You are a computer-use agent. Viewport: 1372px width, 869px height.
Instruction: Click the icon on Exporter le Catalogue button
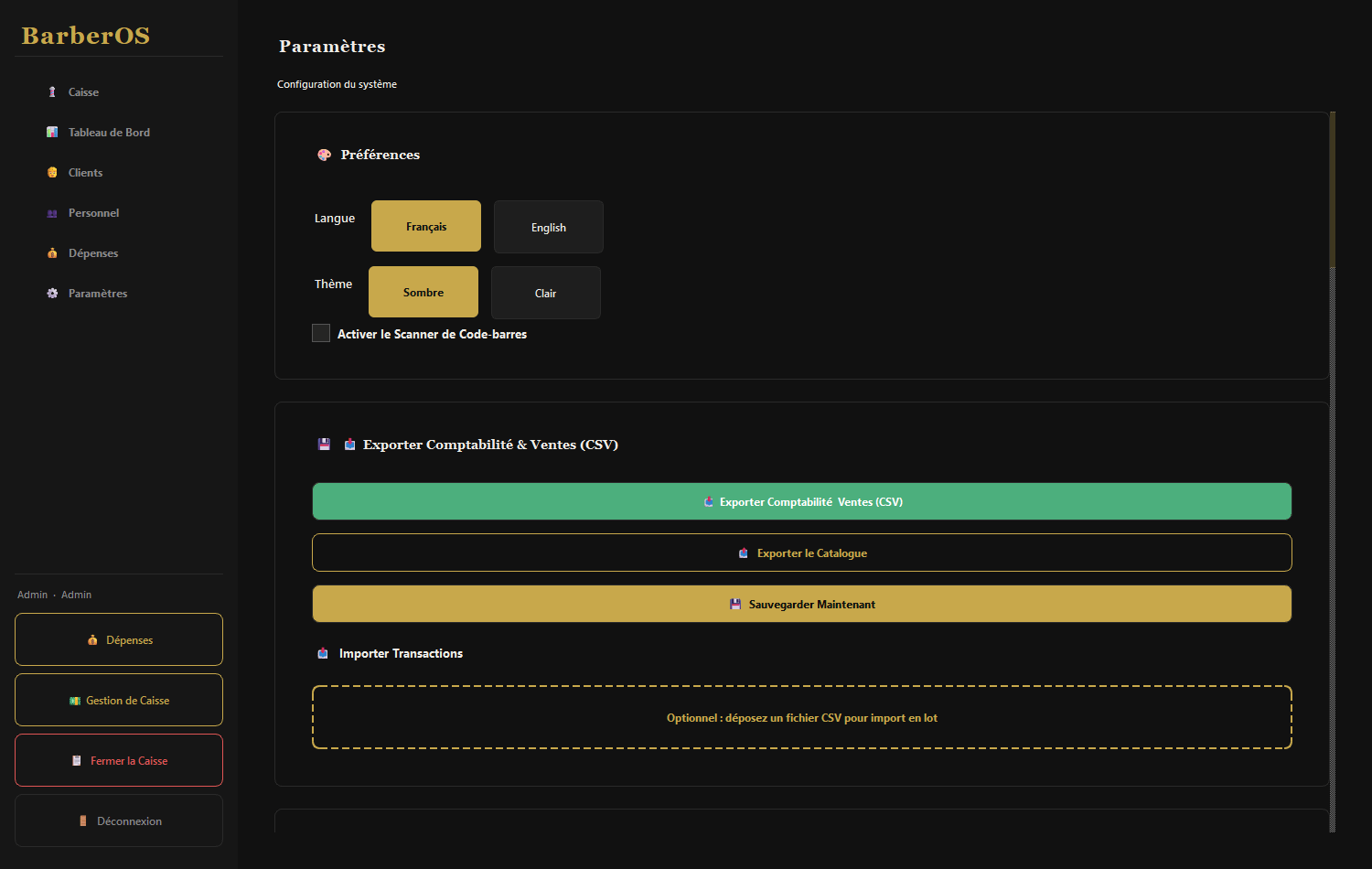tap(744, 553)
